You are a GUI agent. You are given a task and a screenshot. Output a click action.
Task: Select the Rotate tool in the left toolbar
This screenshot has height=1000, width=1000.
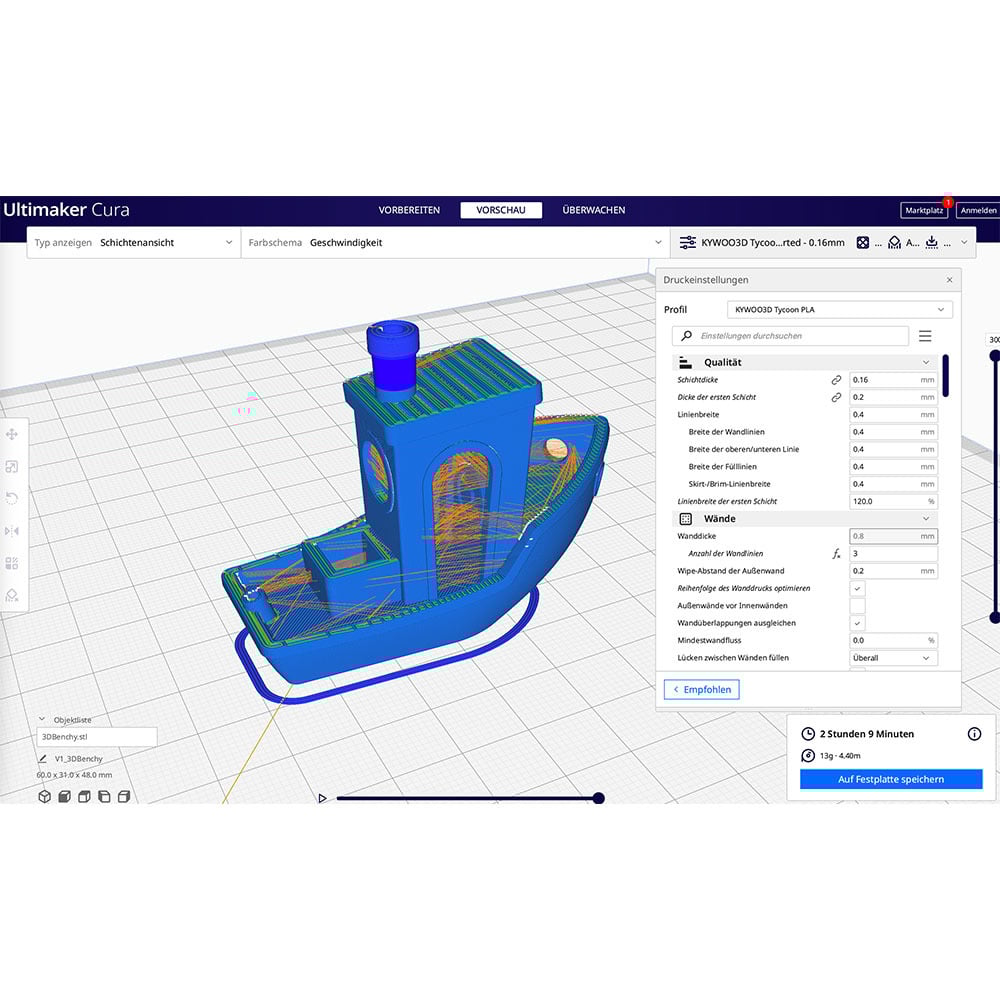click(x=11, y=499)
